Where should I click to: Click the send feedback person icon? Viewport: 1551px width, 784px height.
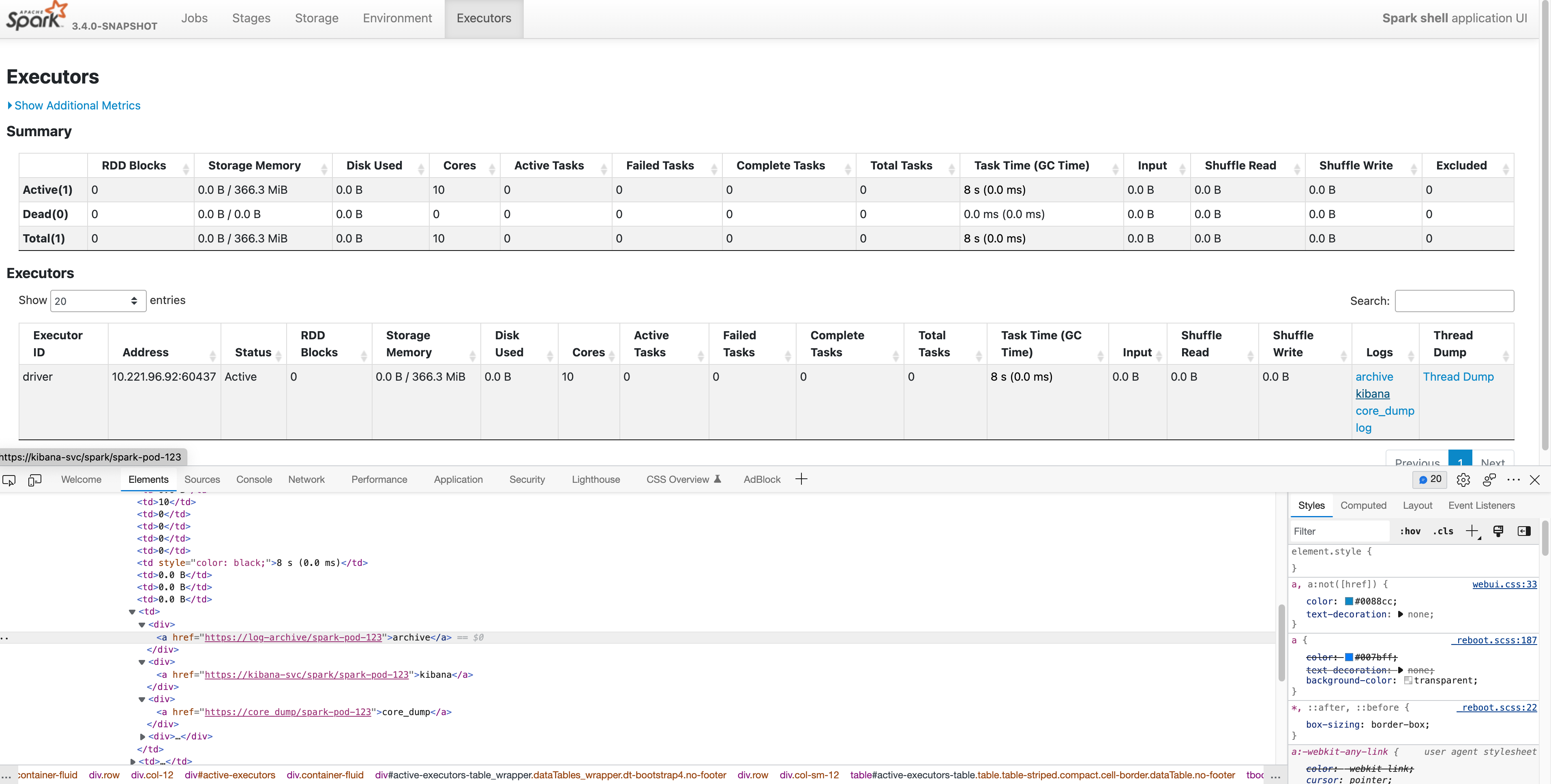(x=1489, y=480)
